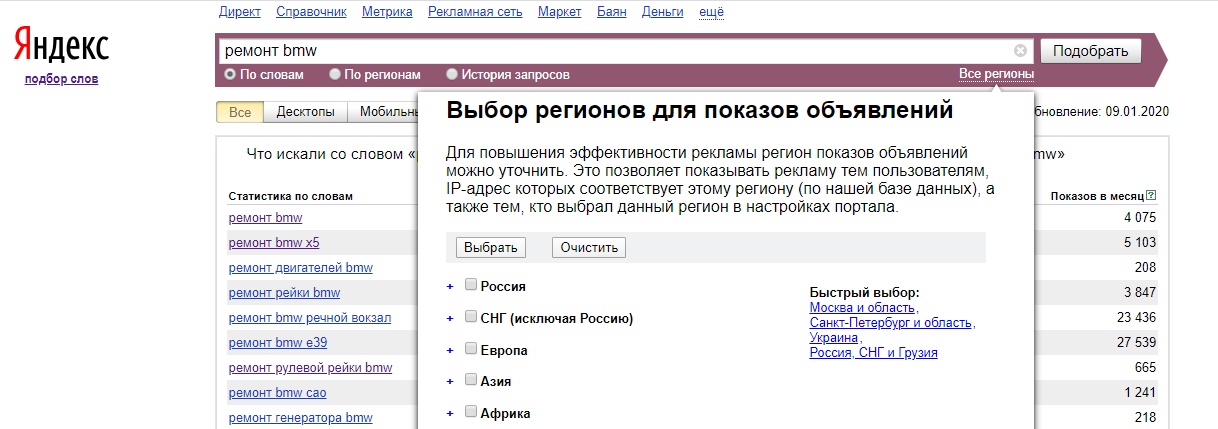Quick-select Украина region
The image size is (1218, 429).
(834, 338)
